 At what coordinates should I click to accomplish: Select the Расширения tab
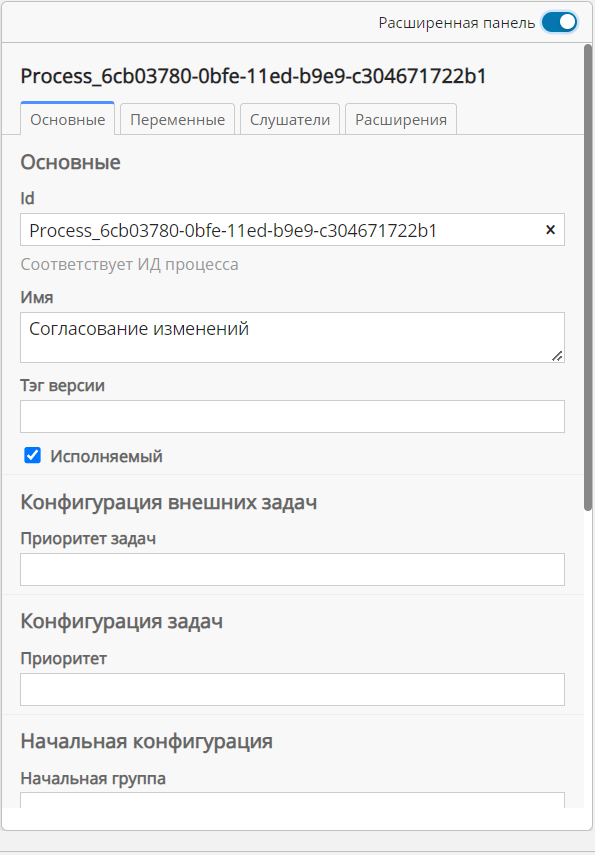[x=400, y=118]
